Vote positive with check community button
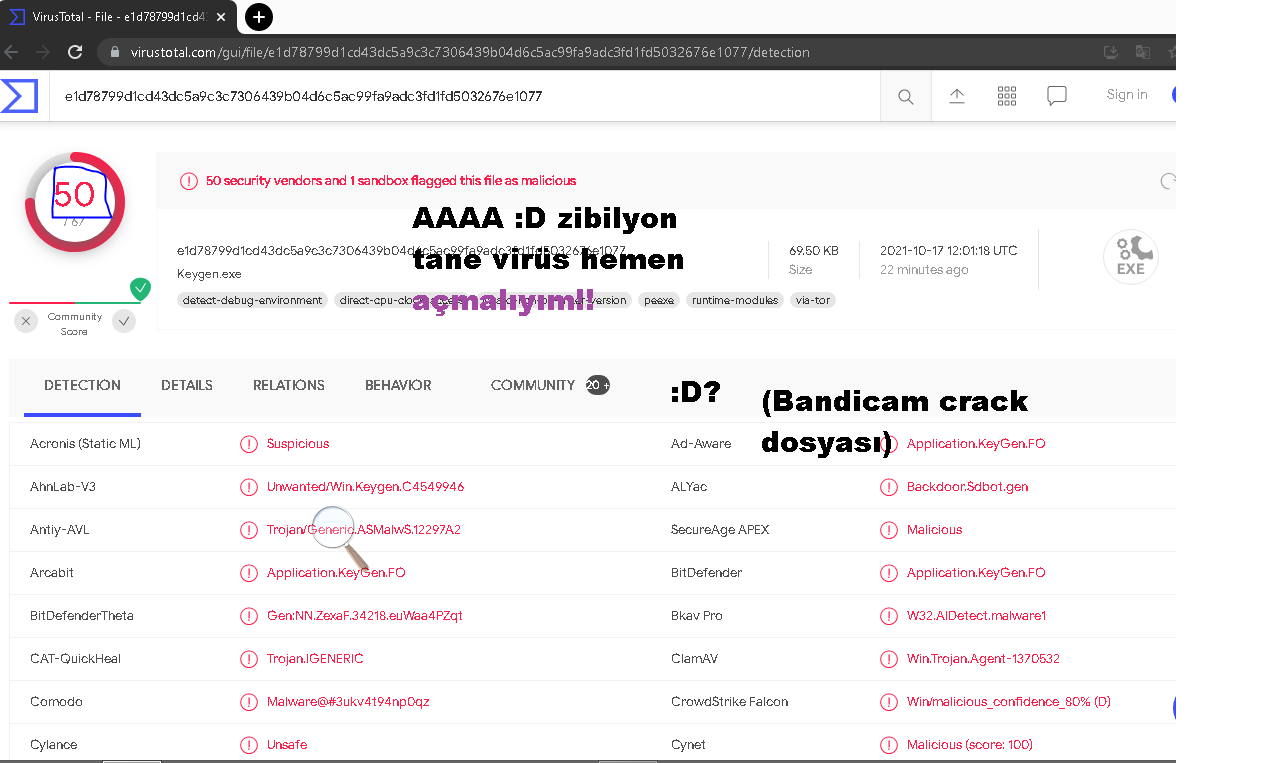The width and height of the screenshot is (1274, 763). click(124, 321)
